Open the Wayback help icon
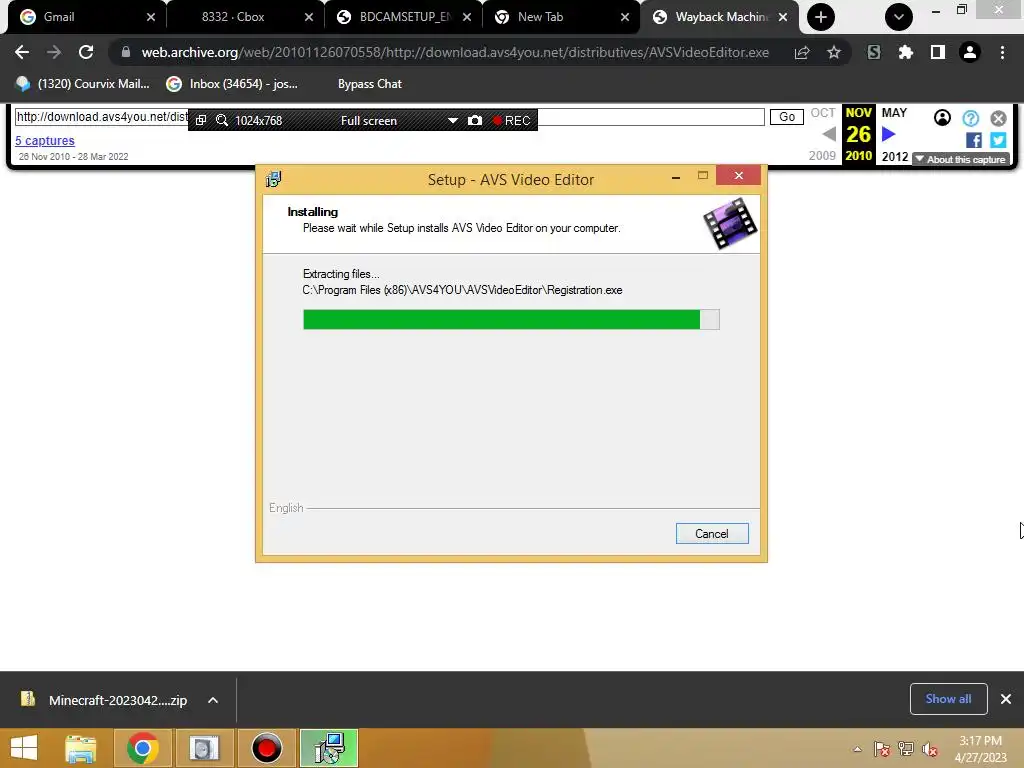This screenshot has height=768, width=1024. 970,118
